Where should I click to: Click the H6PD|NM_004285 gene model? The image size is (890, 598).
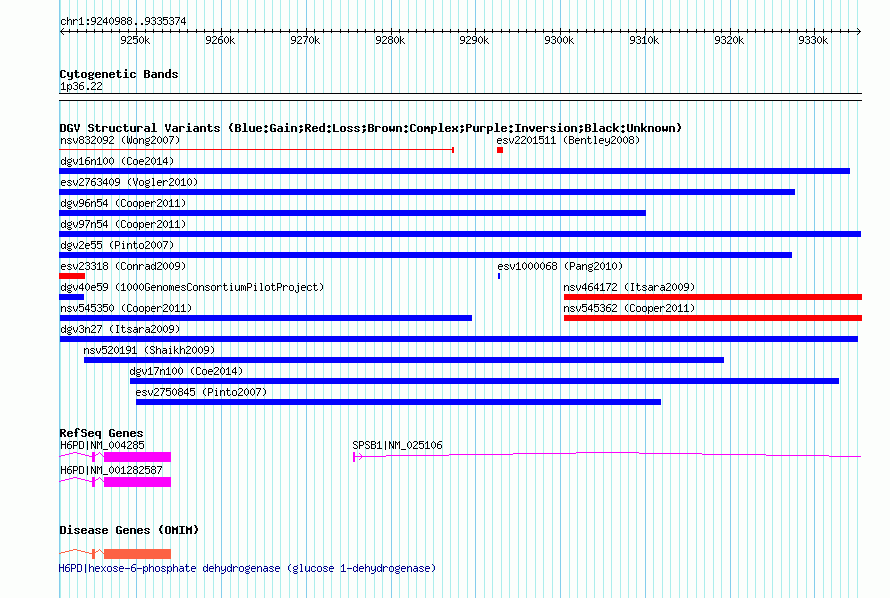[x=115, y=457]
